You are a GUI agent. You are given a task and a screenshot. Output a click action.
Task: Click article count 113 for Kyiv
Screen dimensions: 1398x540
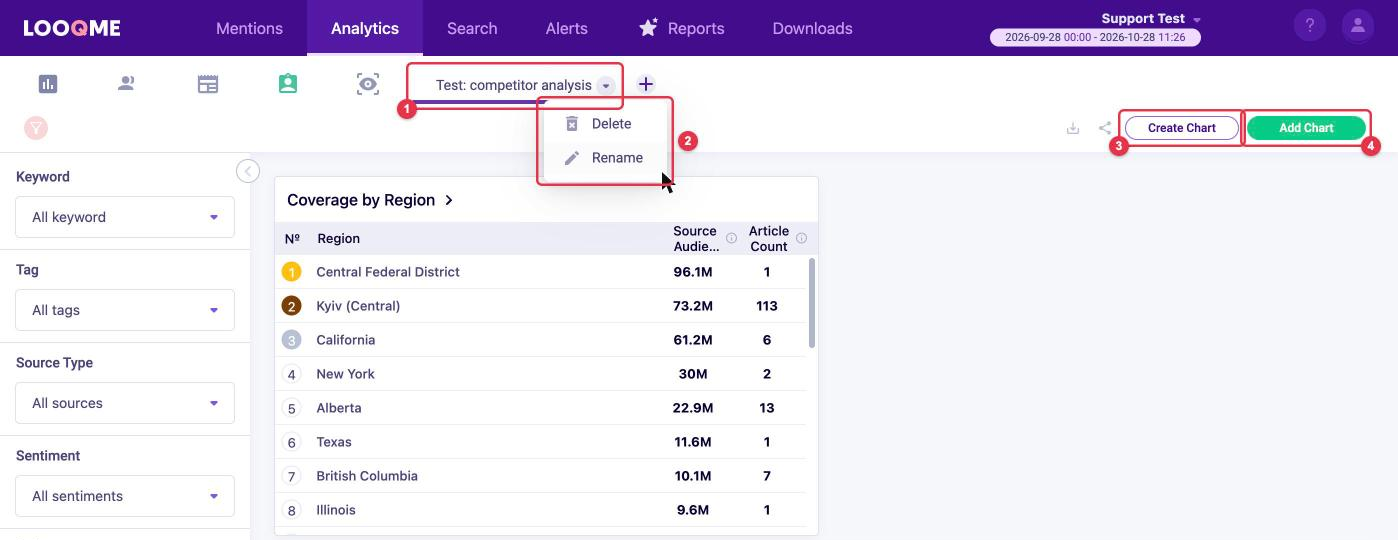767,306
